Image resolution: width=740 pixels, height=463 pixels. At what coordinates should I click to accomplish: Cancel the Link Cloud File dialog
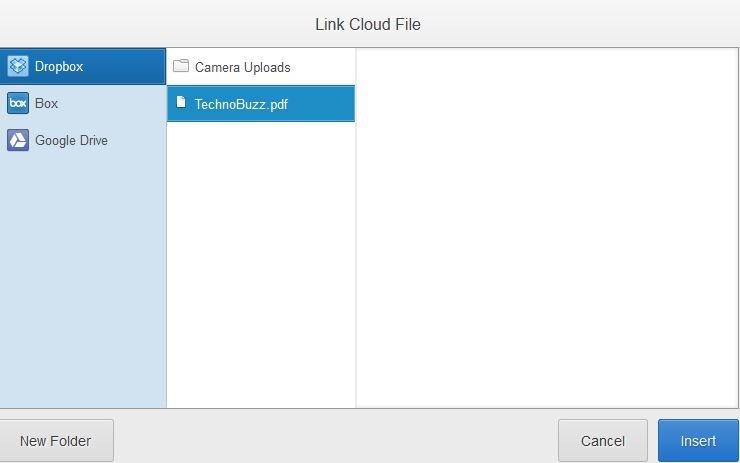coord(603,441)
